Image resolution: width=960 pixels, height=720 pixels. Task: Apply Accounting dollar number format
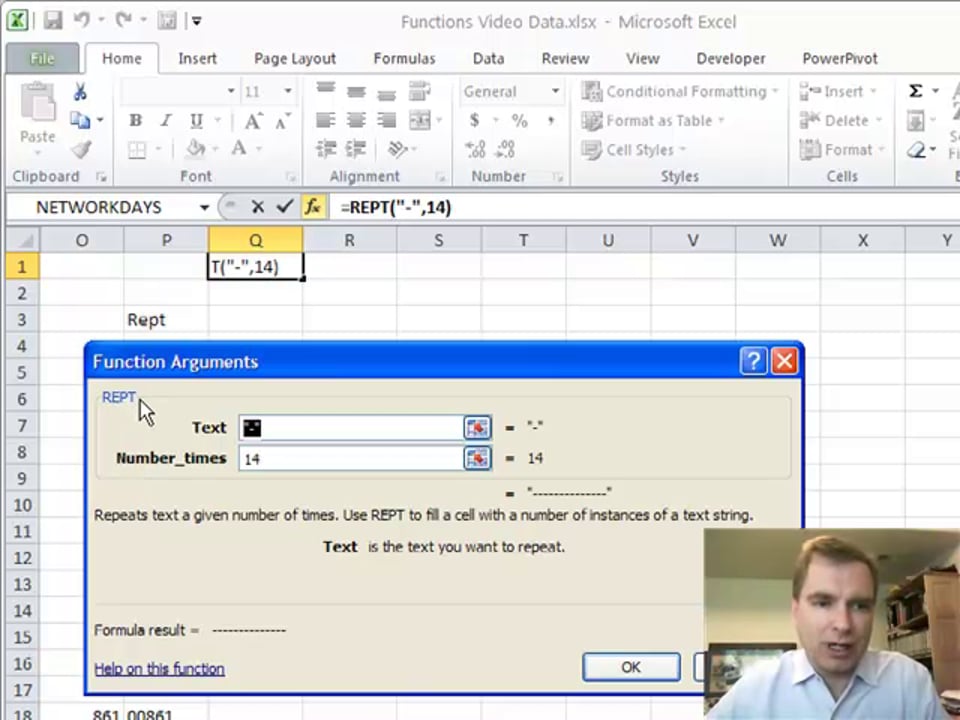(474, 120)
